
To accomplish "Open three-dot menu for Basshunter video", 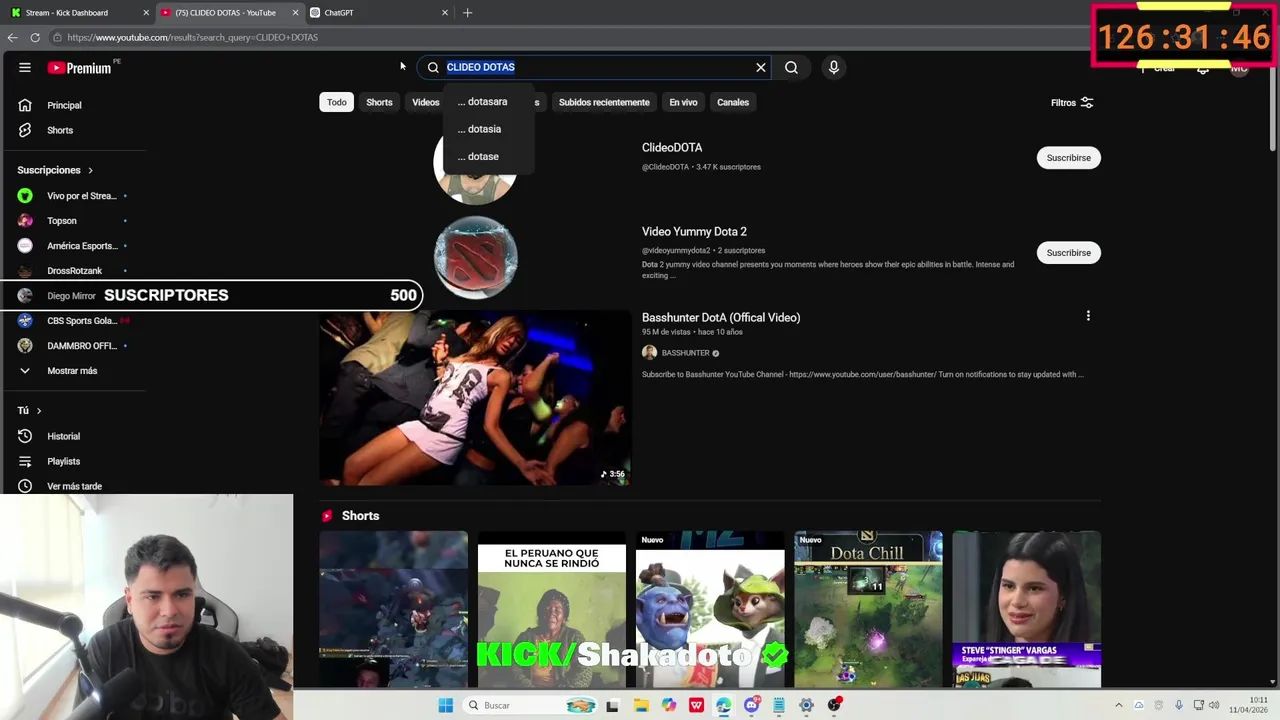I will point(1088,316).
